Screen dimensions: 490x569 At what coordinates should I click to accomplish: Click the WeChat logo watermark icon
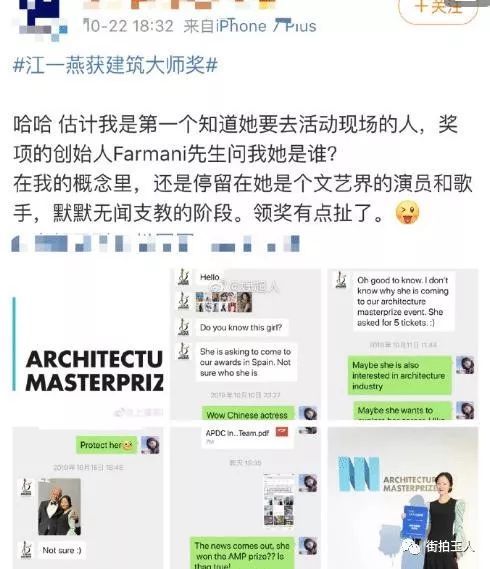[x=412, y=546]
